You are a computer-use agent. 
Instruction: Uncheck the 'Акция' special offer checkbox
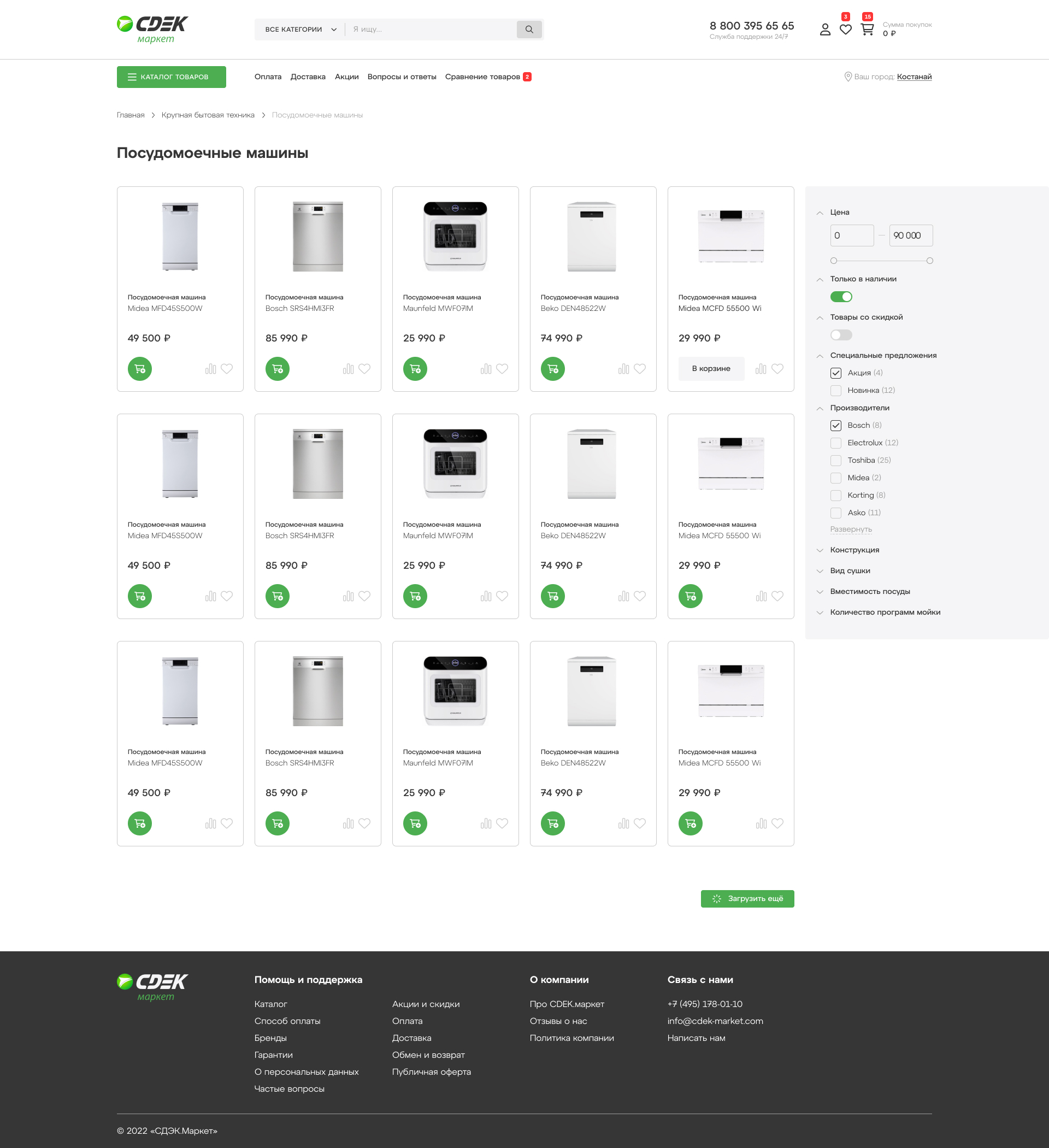(x=835, y=373)
